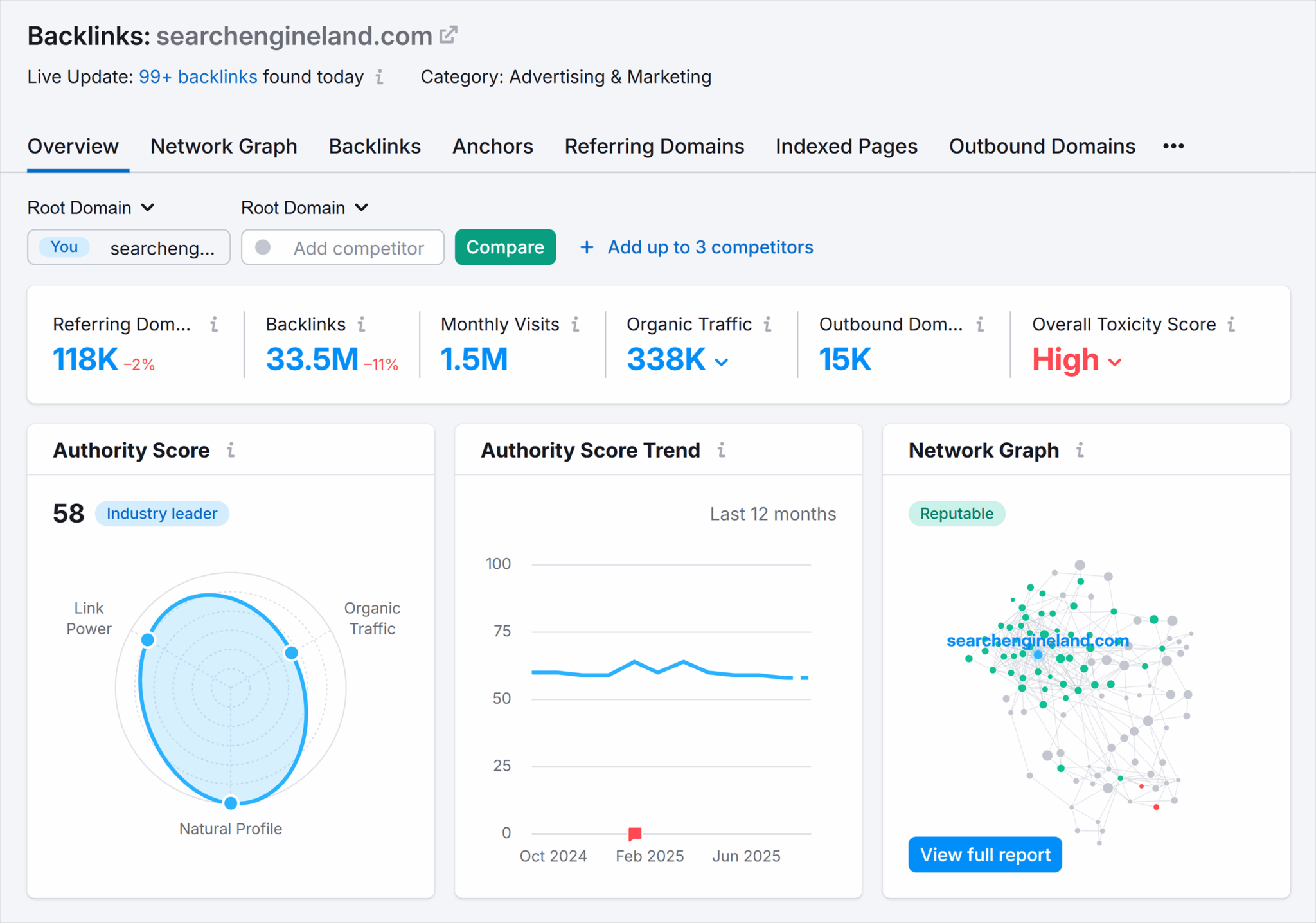The image size is (1316, 923).
Task: Click the 118K referring domains value
Action: [85, 359]
